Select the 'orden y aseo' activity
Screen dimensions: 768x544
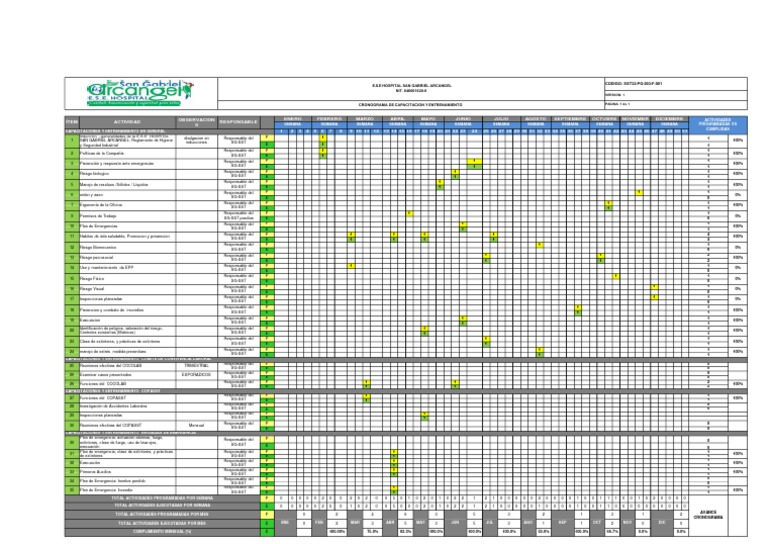point(127,195)
